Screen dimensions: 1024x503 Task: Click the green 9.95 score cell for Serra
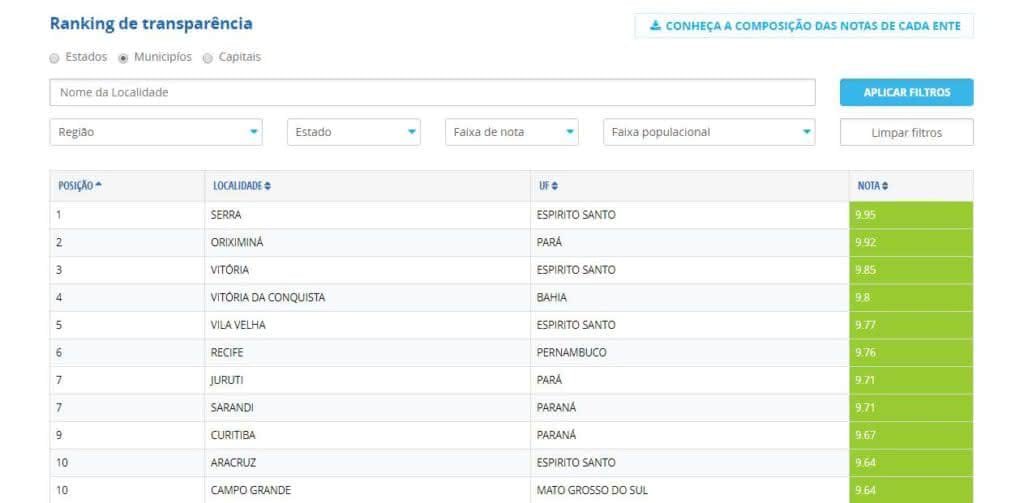[x=910, y=215]
